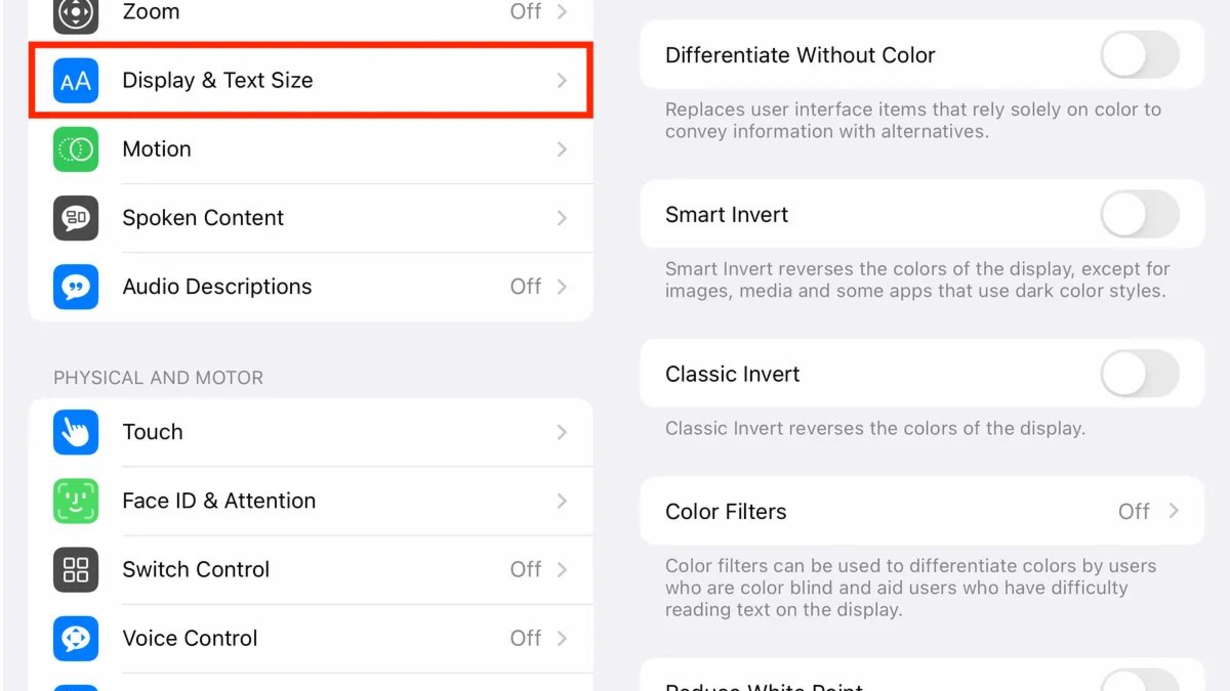This screenshot has width=1230, height=691.
Task: Tap the Zoom Off status text
Action: [526, 12]
